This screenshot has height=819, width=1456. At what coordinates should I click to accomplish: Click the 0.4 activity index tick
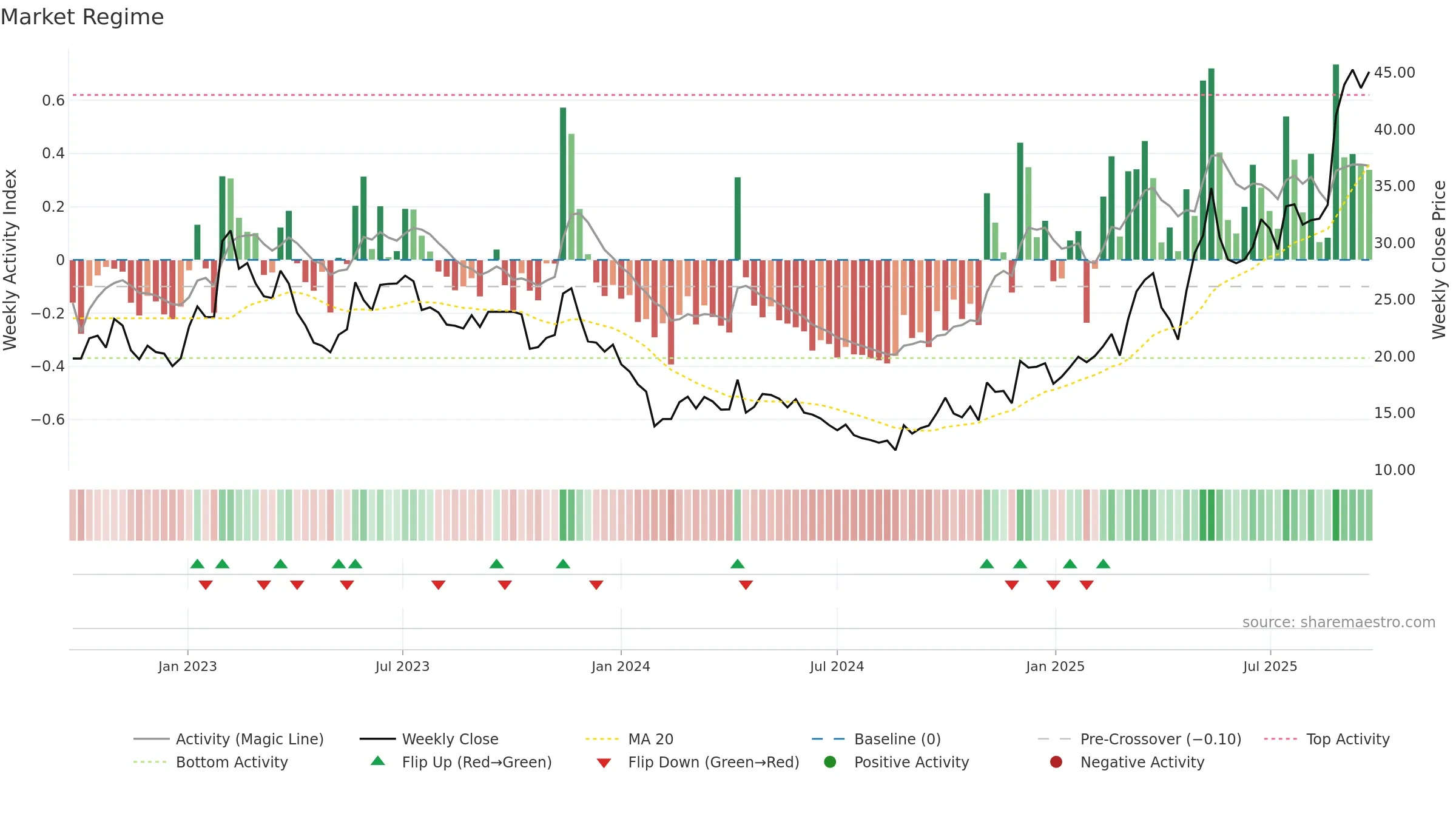click(x=53, y=153)
